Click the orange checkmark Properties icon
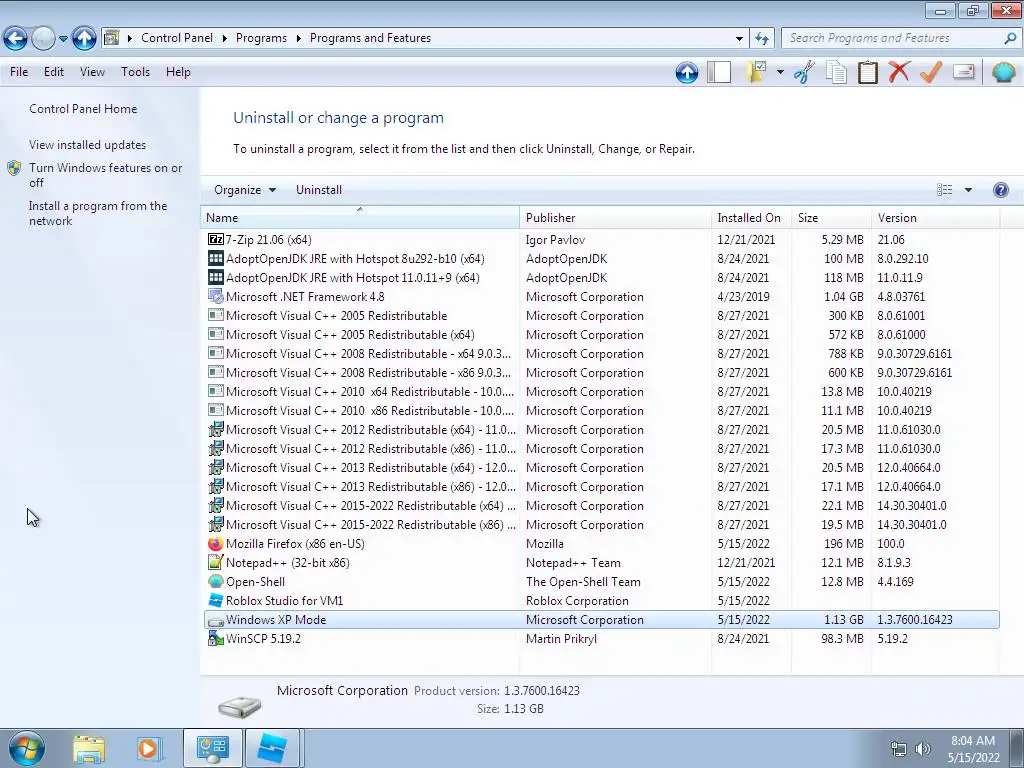Viewport: 1024px width, 768px height. (931, 72)
